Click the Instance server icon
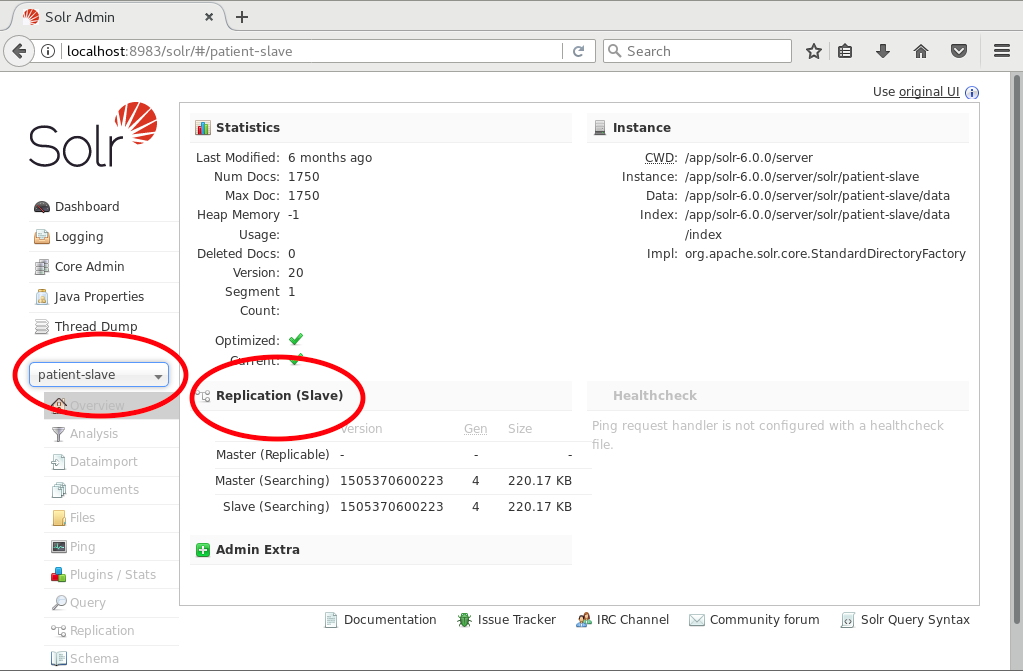 point(600,128)
